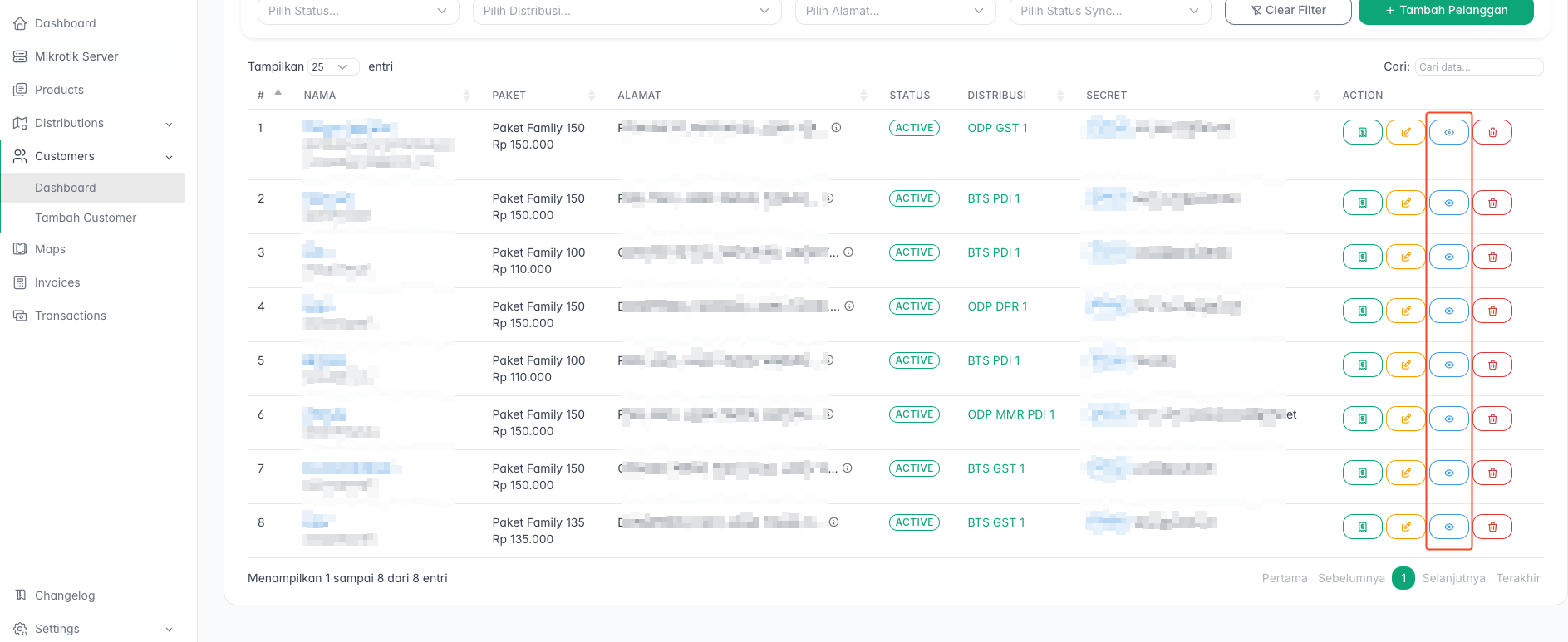Click the address info icon in row 1
The width and height of the screenshot is (1568, 642).
836,128
